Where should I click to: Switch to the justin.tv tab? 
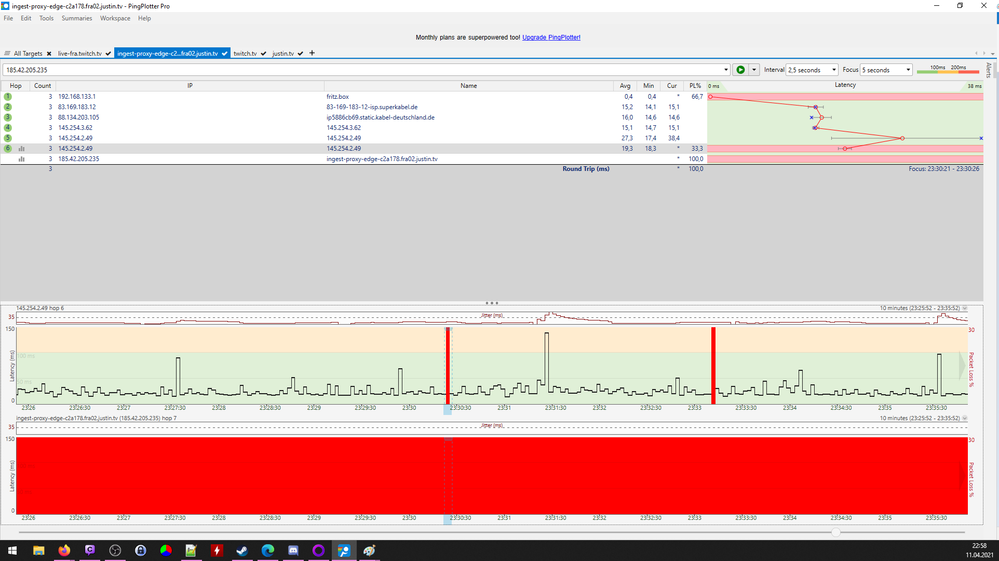283,53
